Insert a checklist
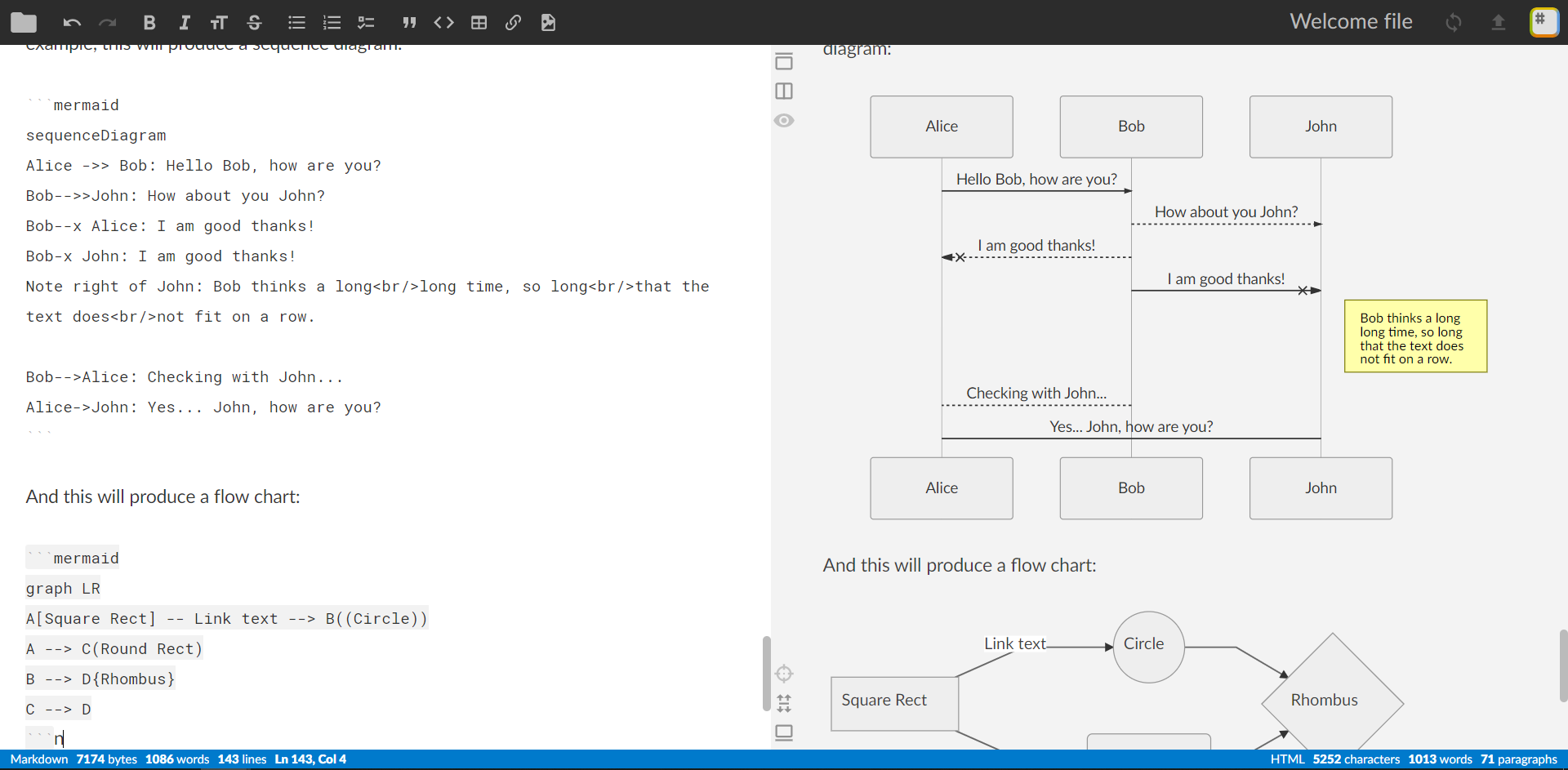The image size is (1568, 770). 366,22
